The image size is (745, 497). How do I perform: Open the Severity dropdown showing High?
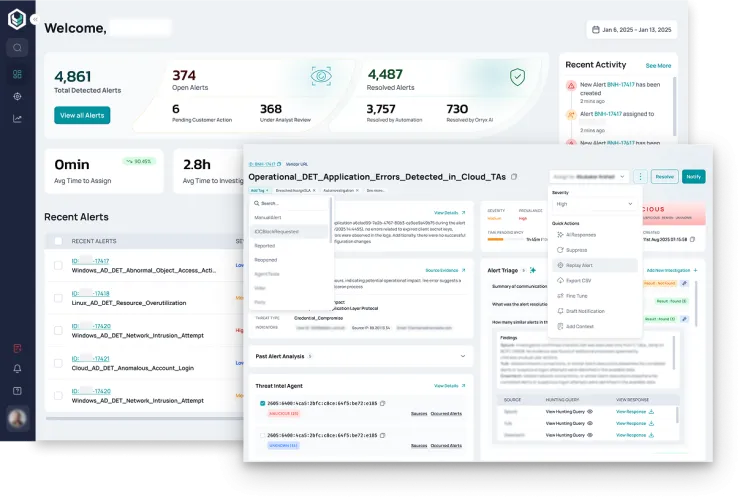[x=594, y=204]
